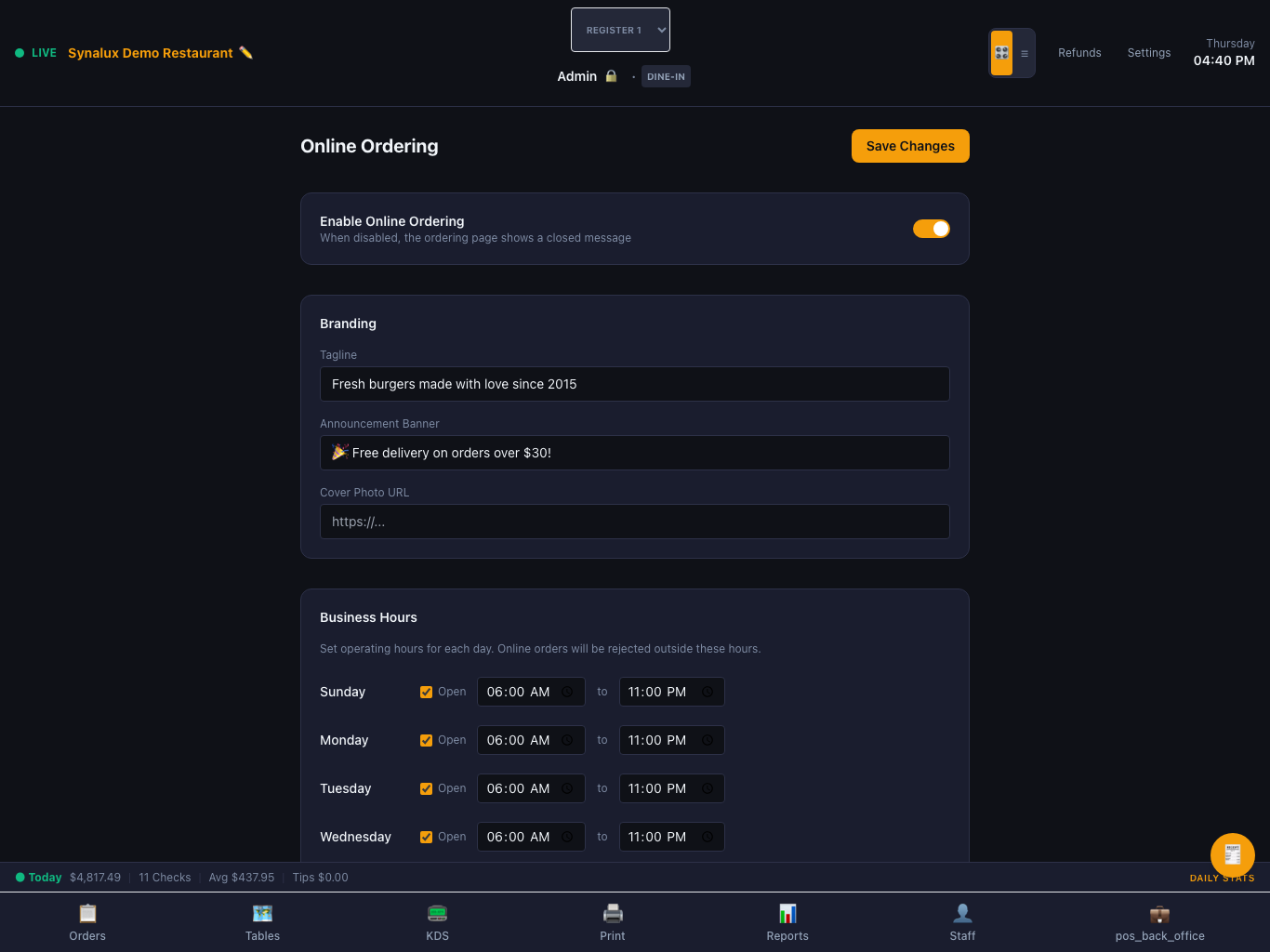Screen dimensions: 1270x952
Task: Click the Admin user label
Action: point(577,76)
